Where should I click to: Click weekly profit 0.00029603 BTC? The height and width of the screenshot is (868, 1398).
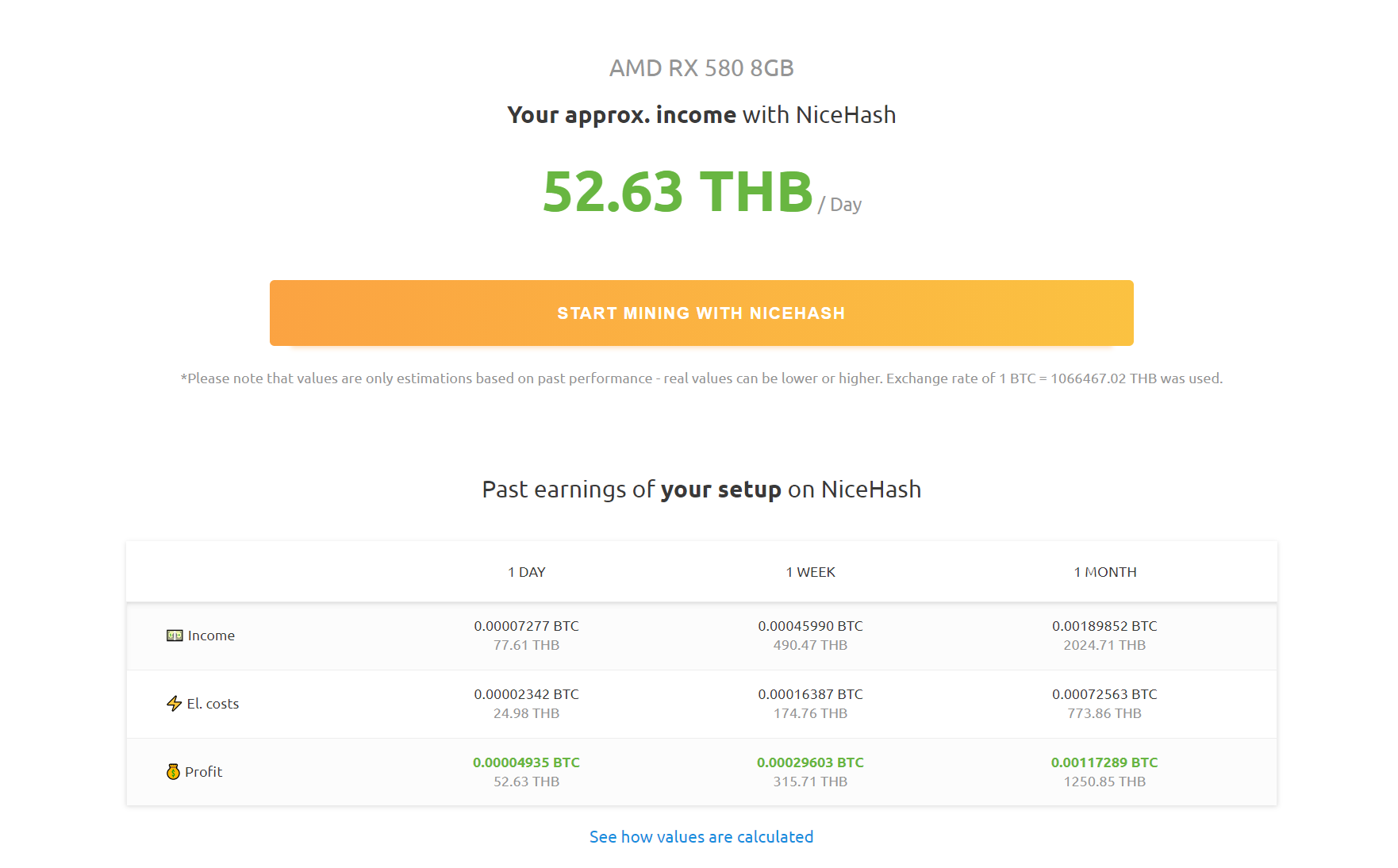811,762
